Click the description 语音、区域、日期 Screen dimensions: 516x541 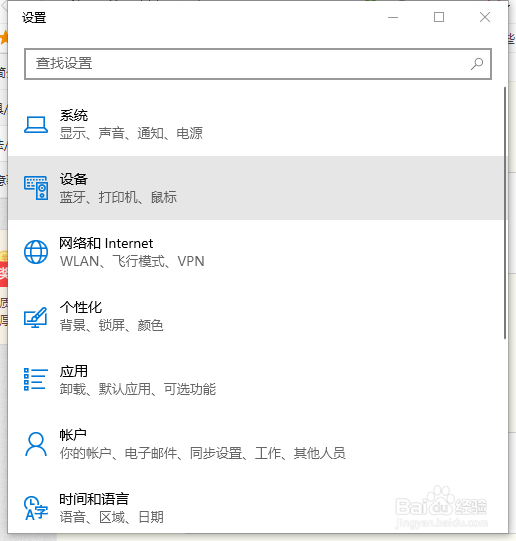click(111, 517)
